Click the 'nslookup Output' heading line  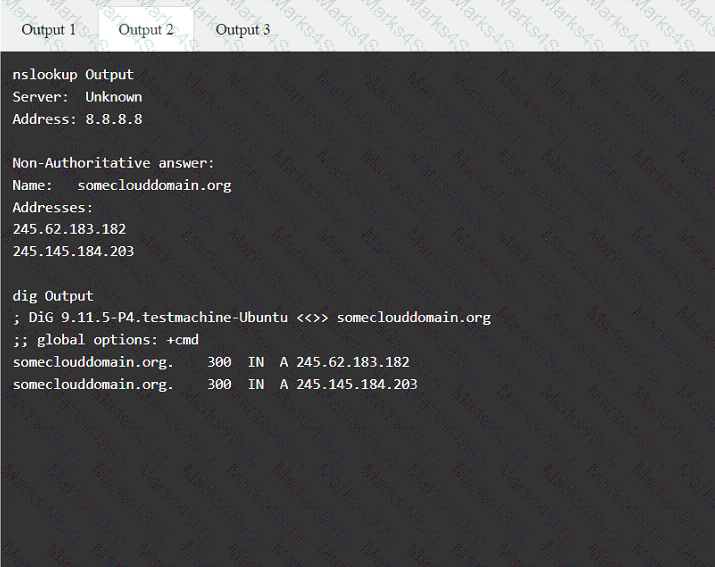[73, 75]
